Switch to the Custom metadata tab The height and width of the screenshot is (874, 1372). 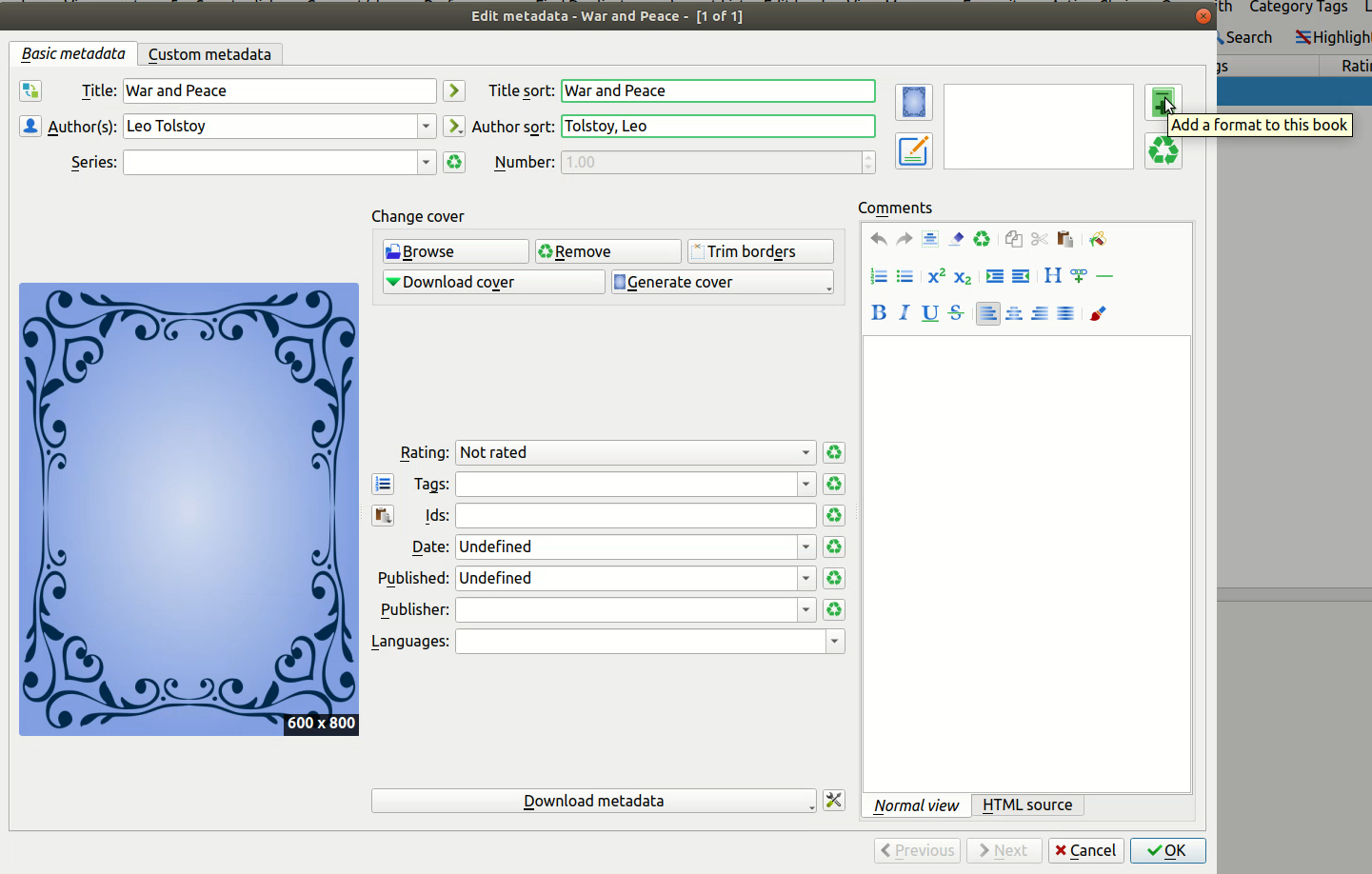pos(209,54)
